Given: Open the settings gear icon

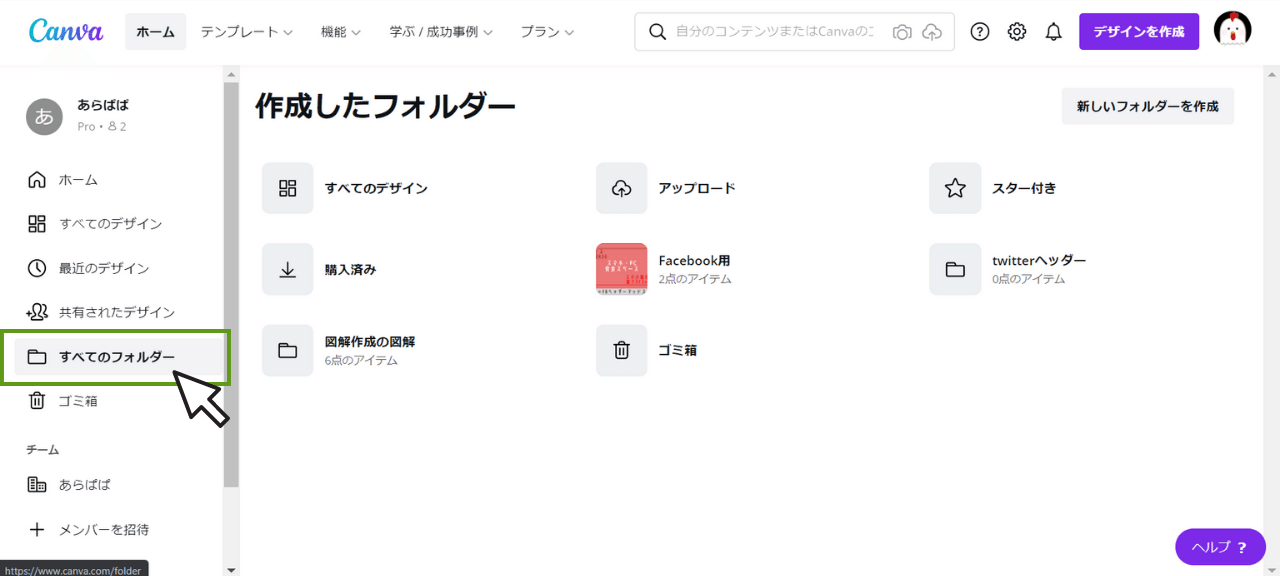Looking at the screenshot, I should pyautogui.click(x=1017, y=32).
